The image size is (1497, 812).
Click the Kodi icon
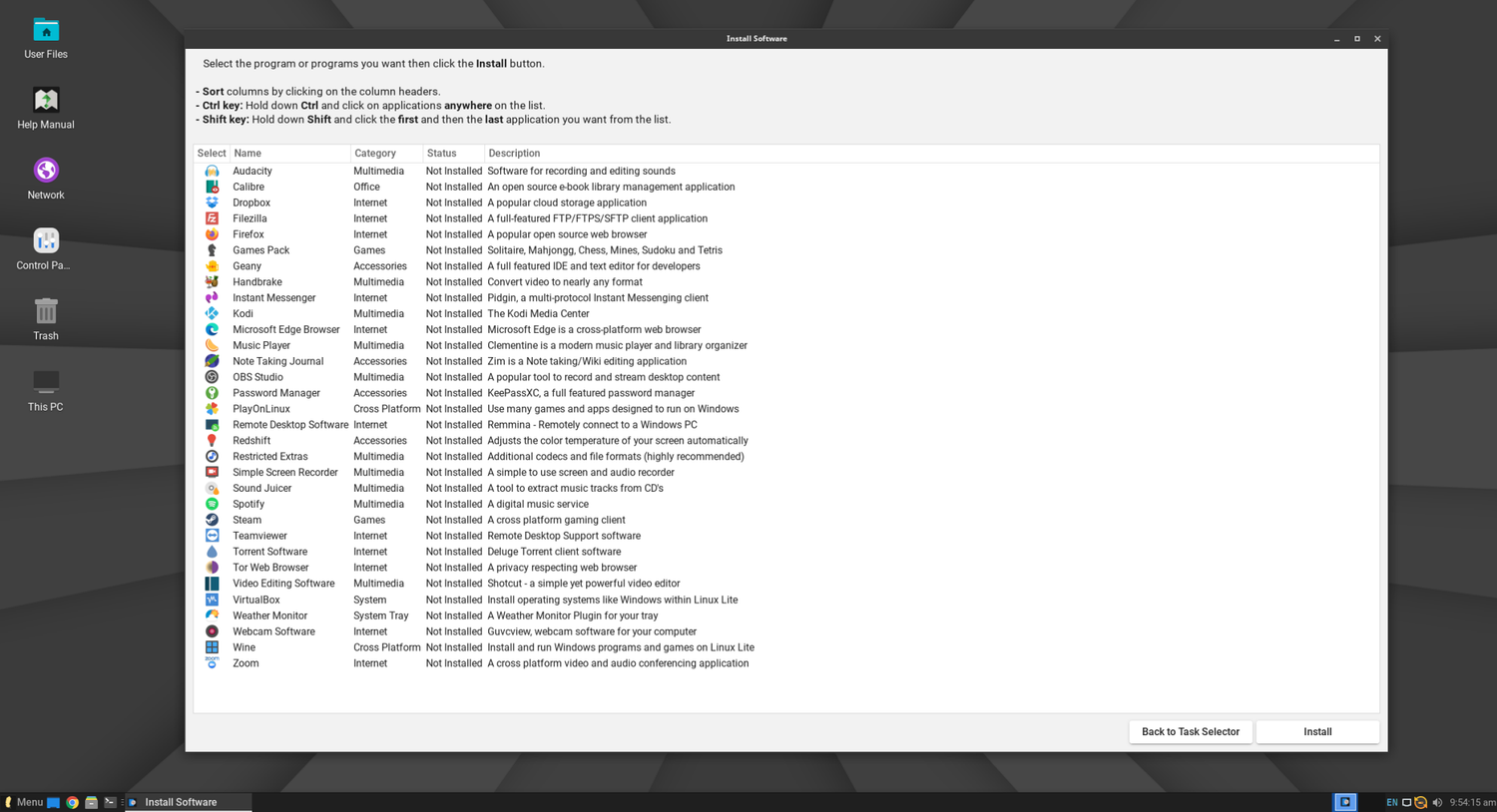pos(212,314)
